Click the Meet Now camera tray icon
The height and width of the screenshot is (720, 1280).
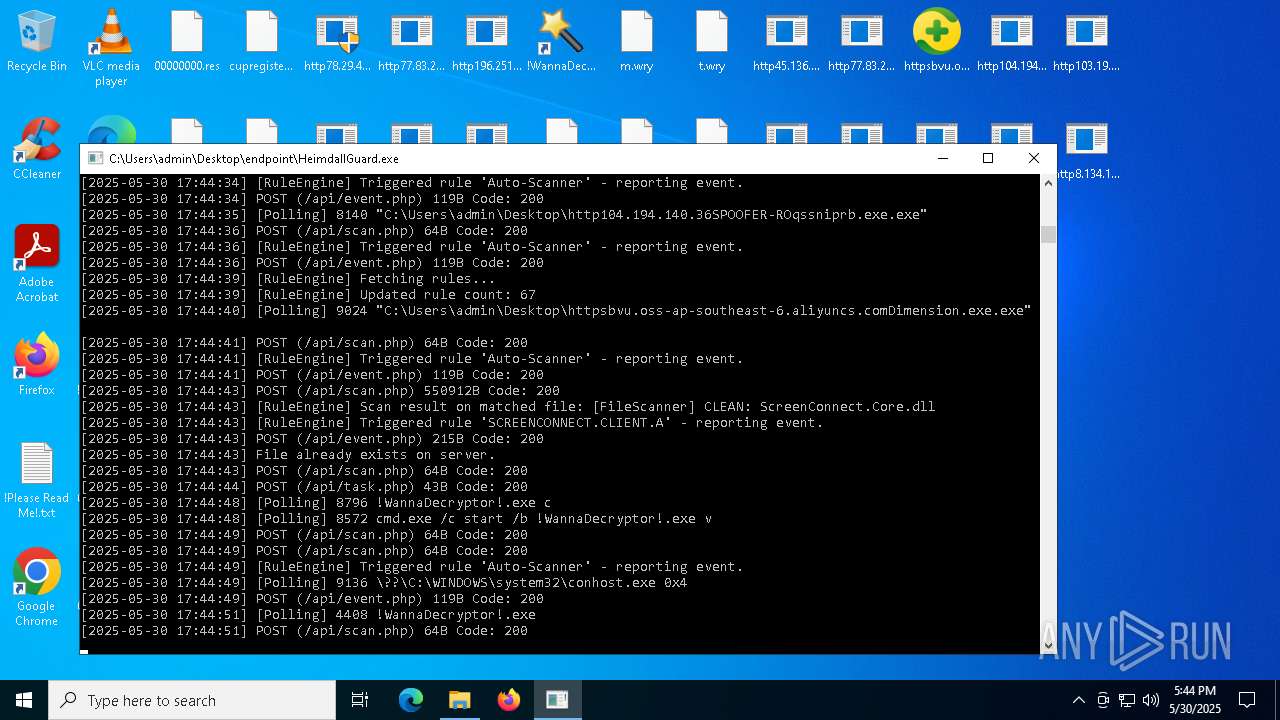click(1103, 700)
